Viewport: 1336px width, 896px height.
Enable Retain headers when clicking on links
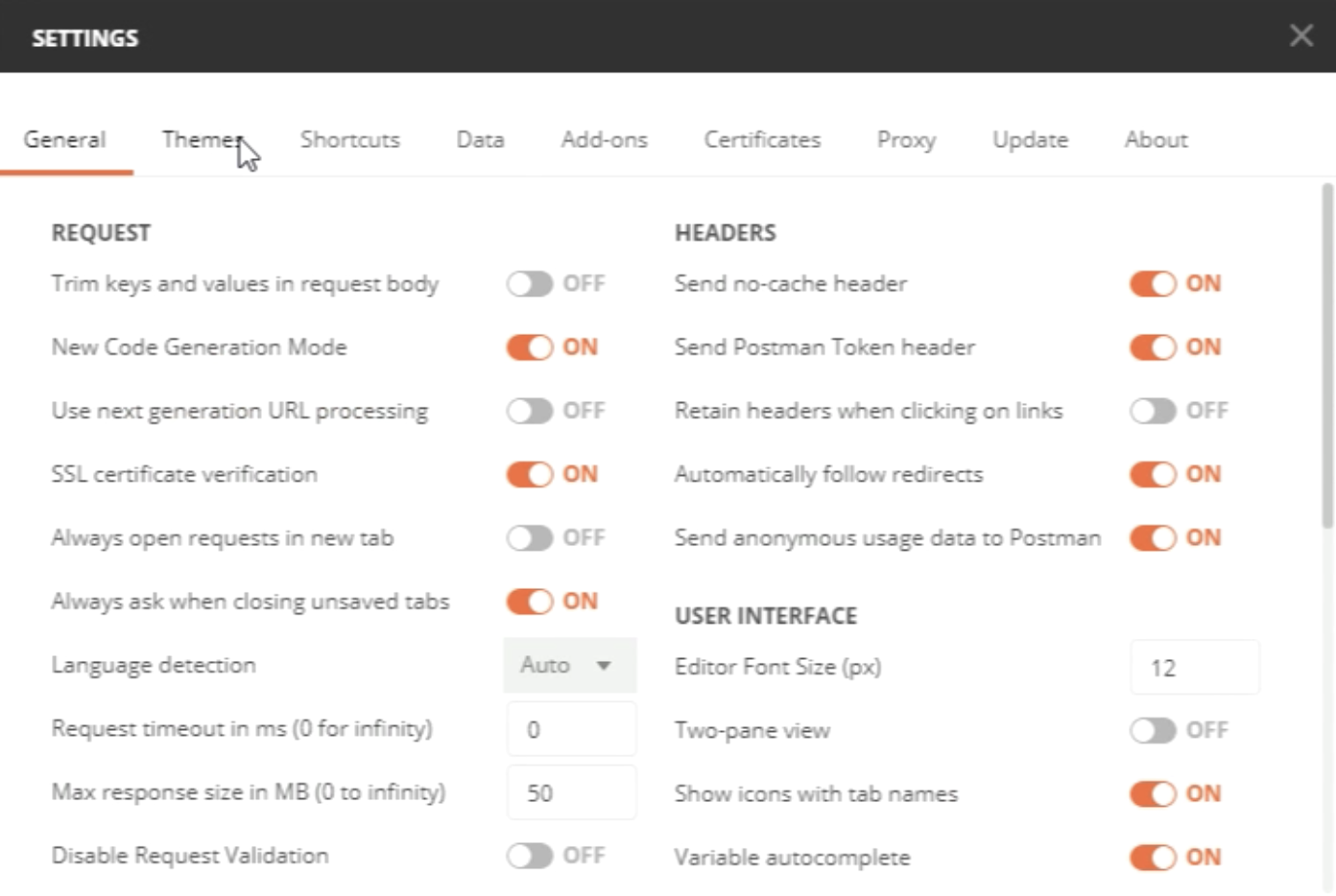coord(1153,412)
